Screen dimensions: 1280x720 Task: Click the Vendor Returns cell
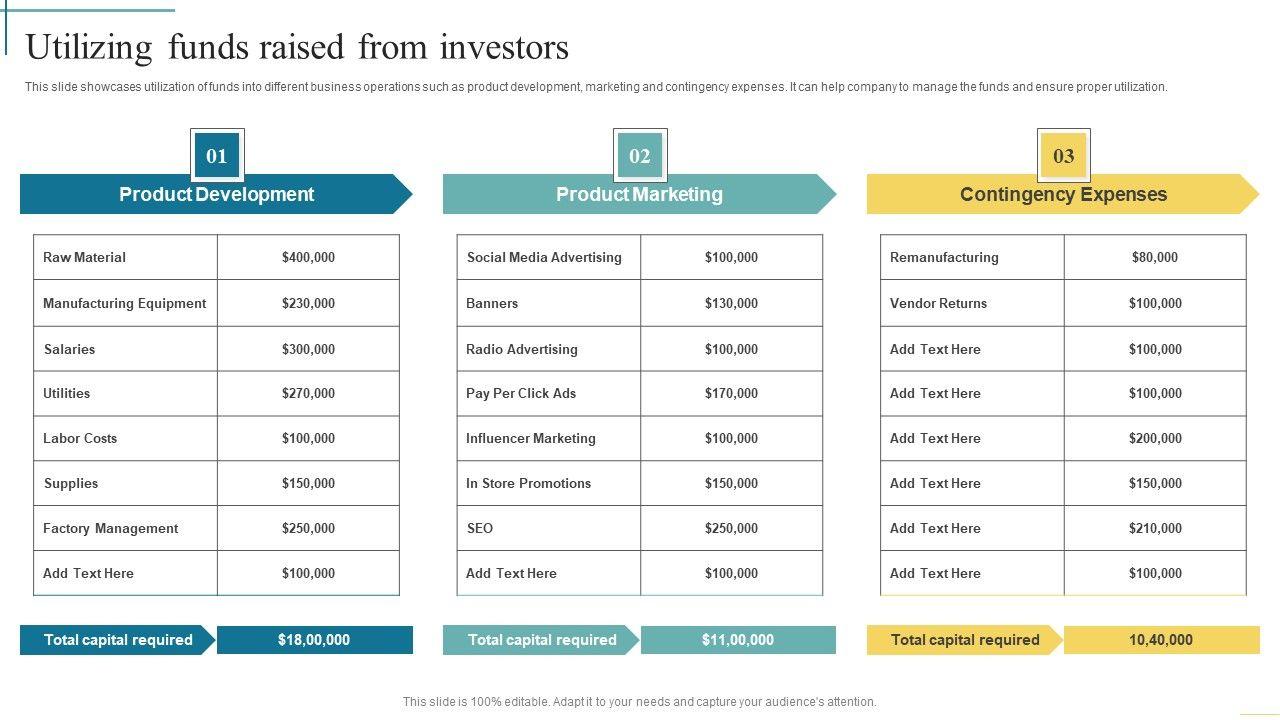tap(971, 303)
